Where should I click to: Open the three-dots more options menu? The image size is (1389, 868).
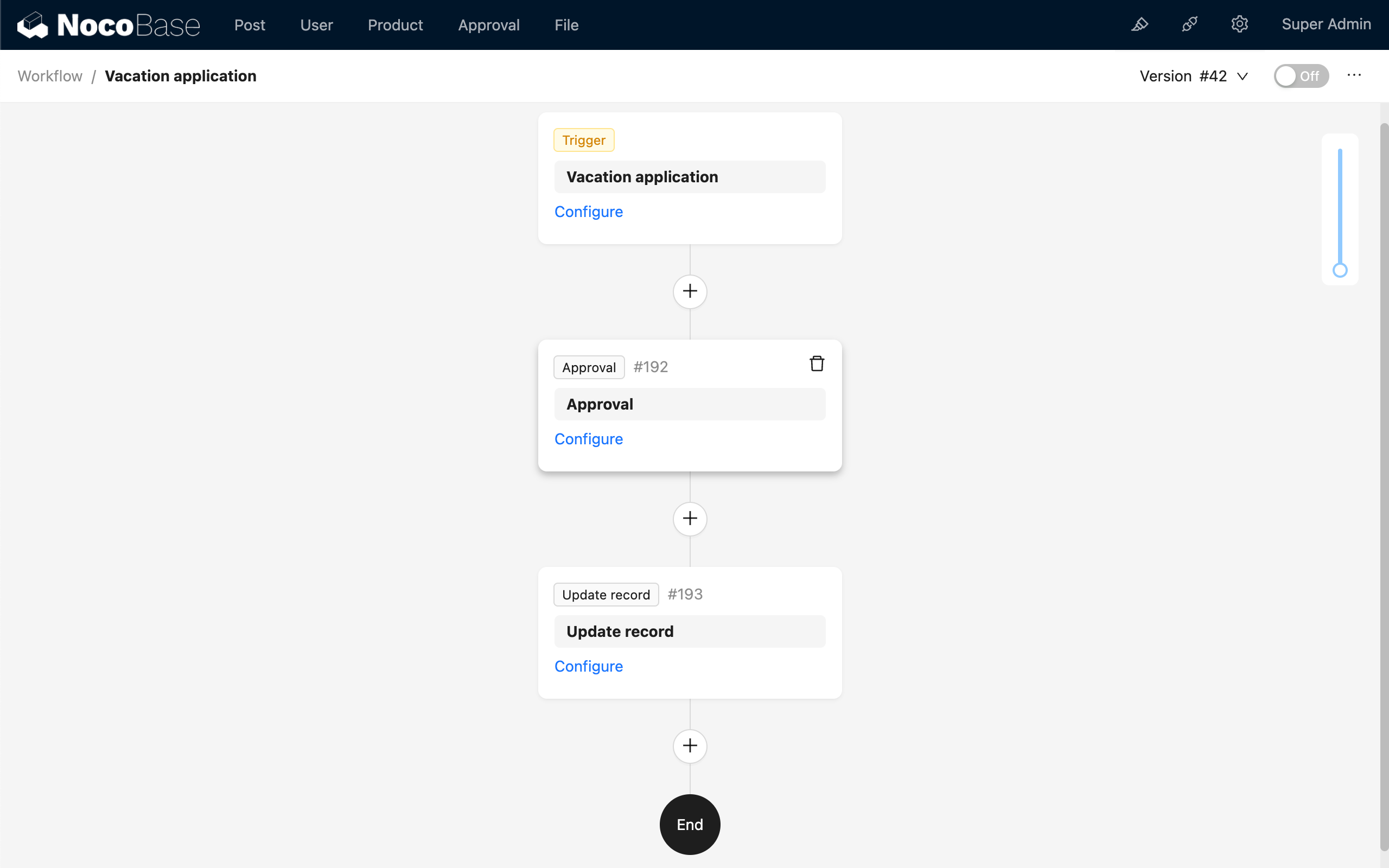pos(1354,76)
